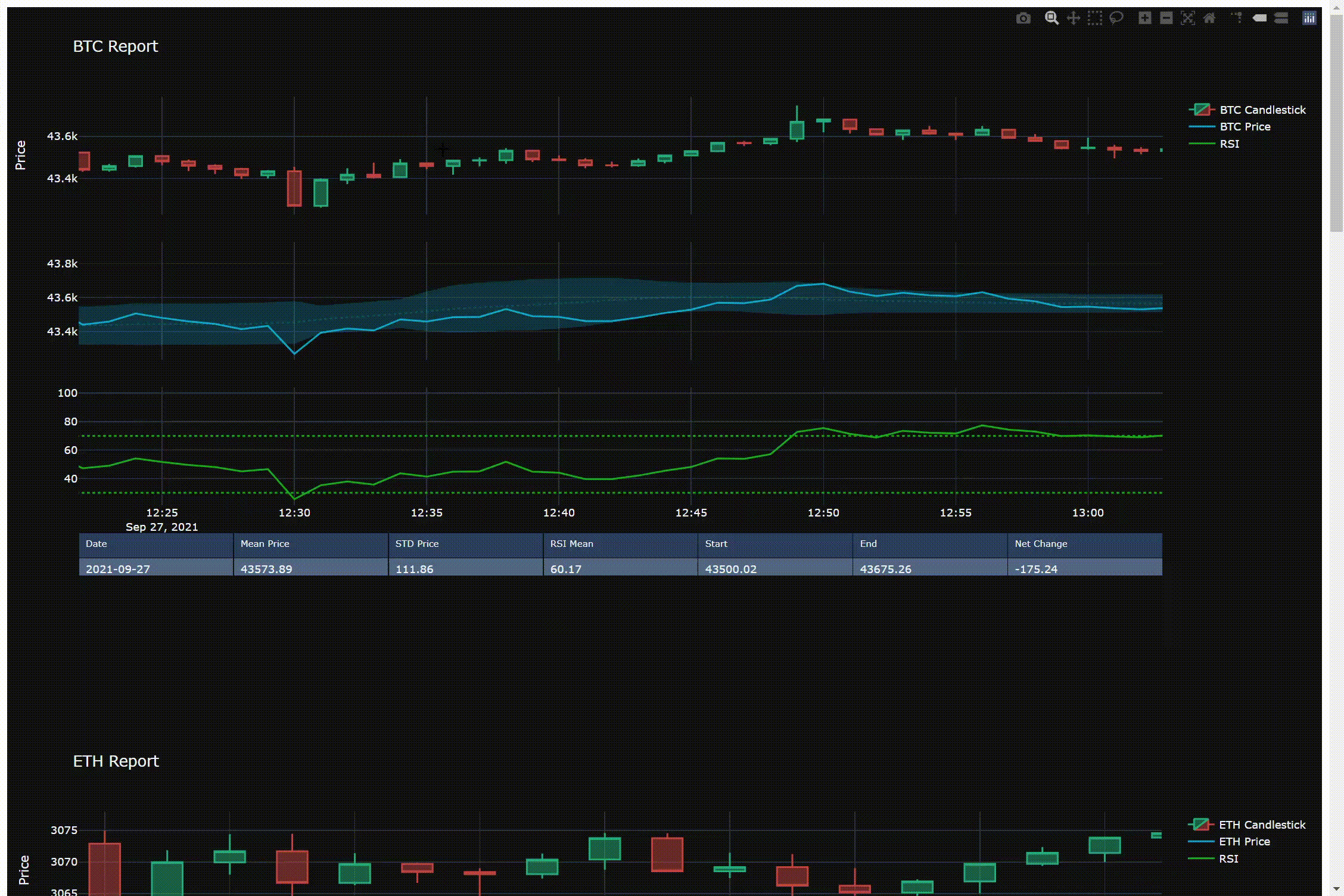Toggle BTC Price legend entry

tap(1245, 127)
